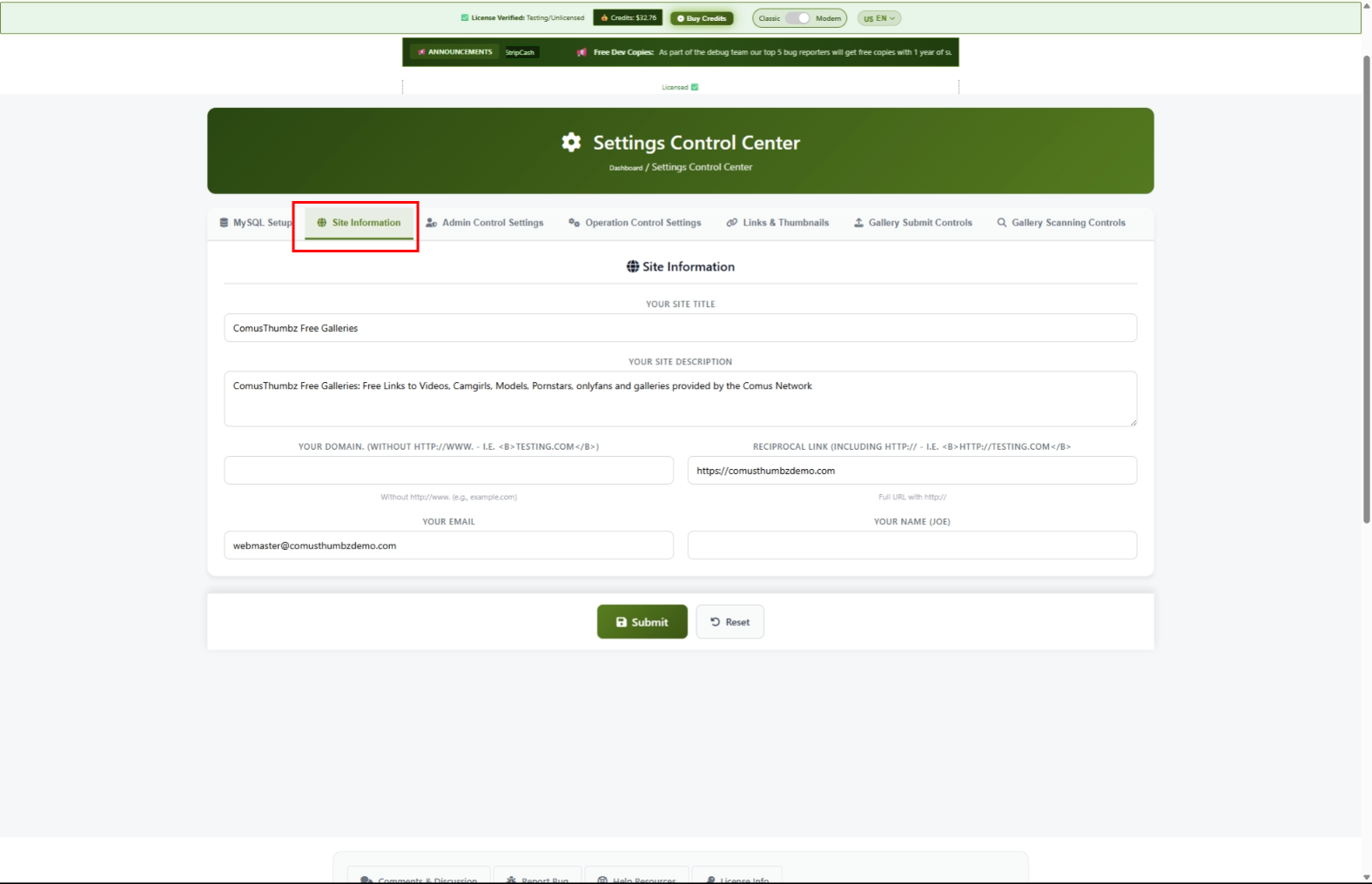The image size is (1372, 884).
Task: Click the Reset button
Action: coord(730,622)
